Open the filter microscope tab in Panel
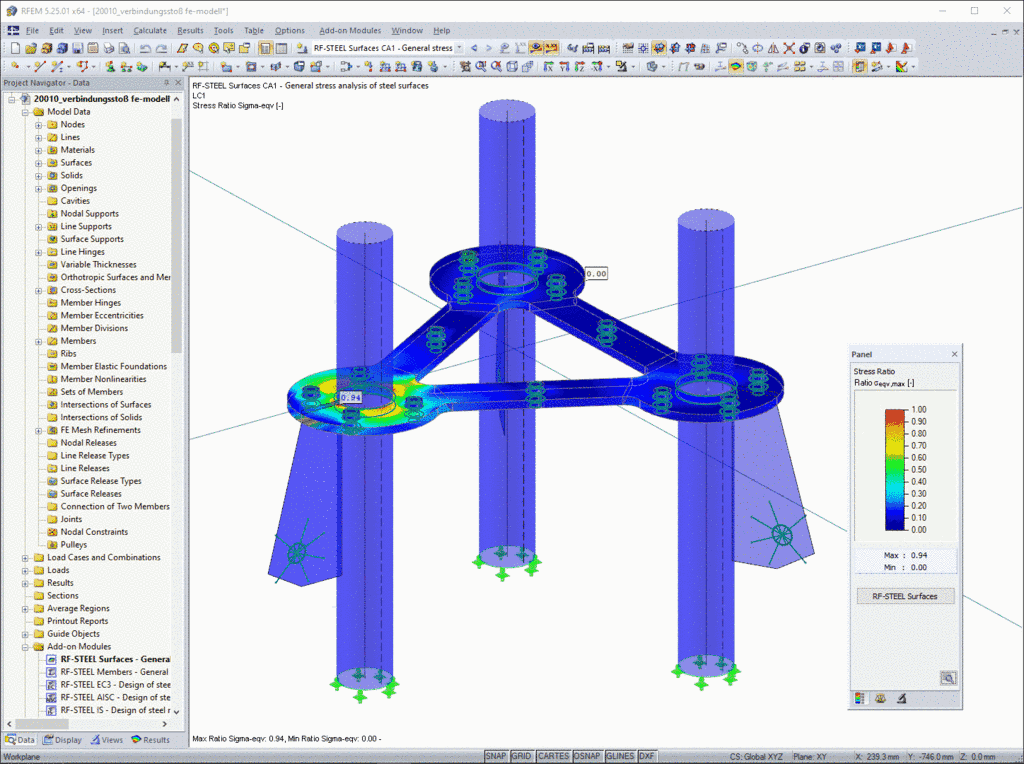1024x764 pixels. point(901,699)
